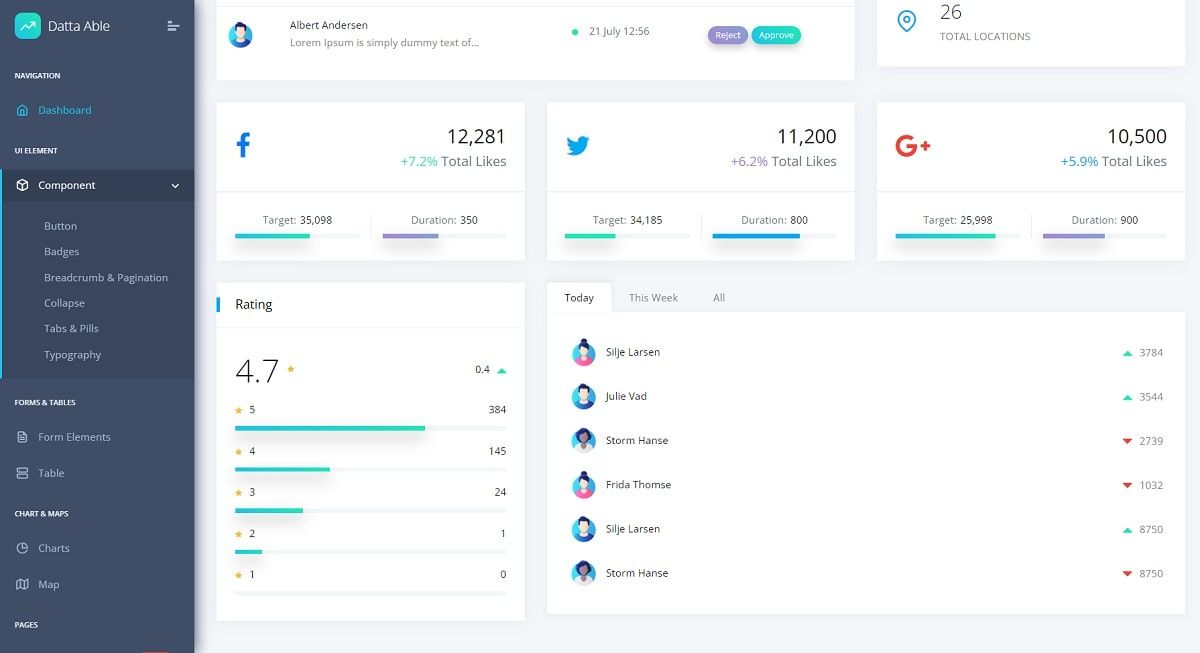Image resolution: width=1200 pixels, height=653 pixels.
Task: Select the Today tab
Action: (578, 297)
